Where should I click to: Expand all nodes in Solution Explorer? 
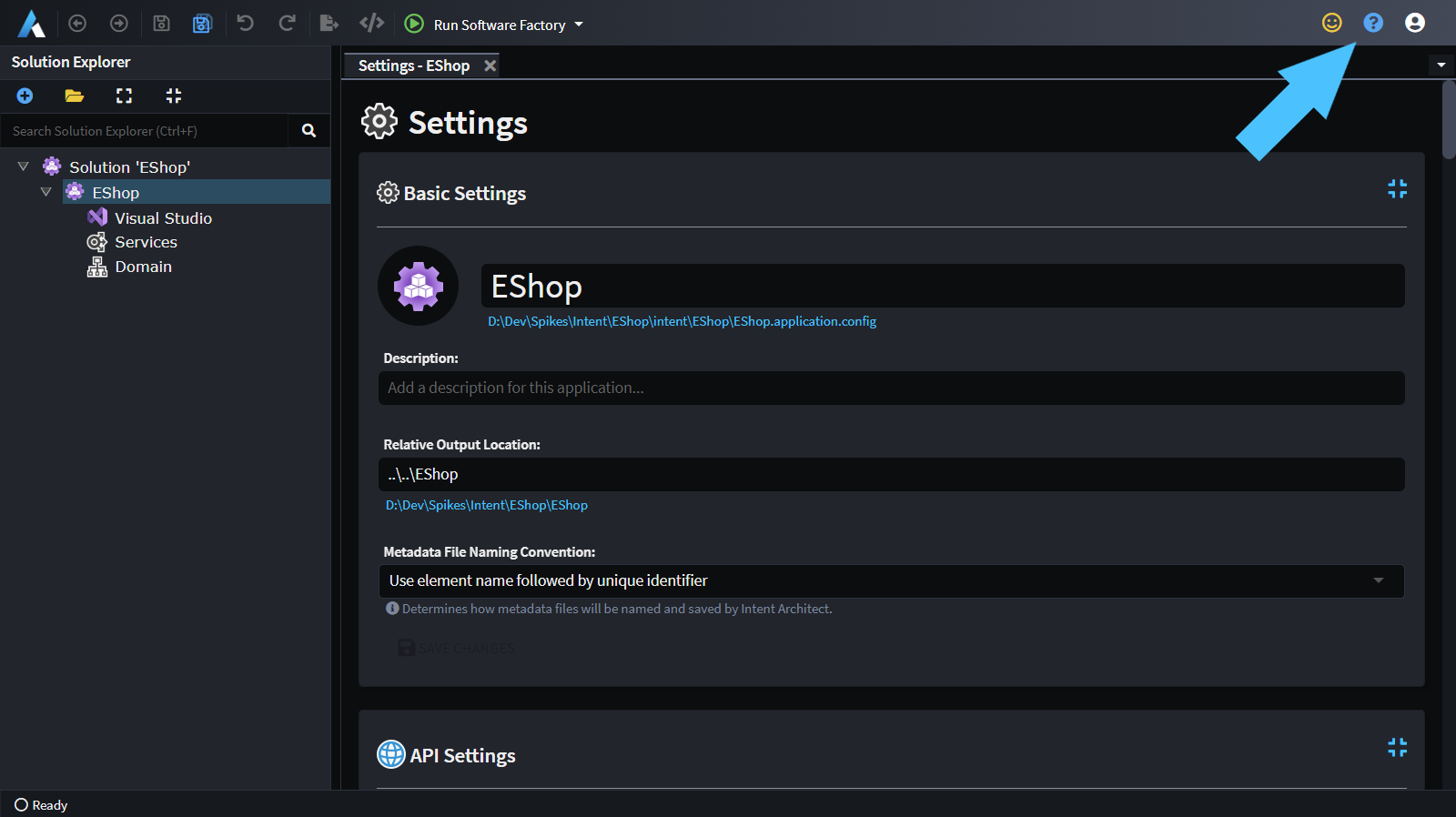tap(124, 96)
